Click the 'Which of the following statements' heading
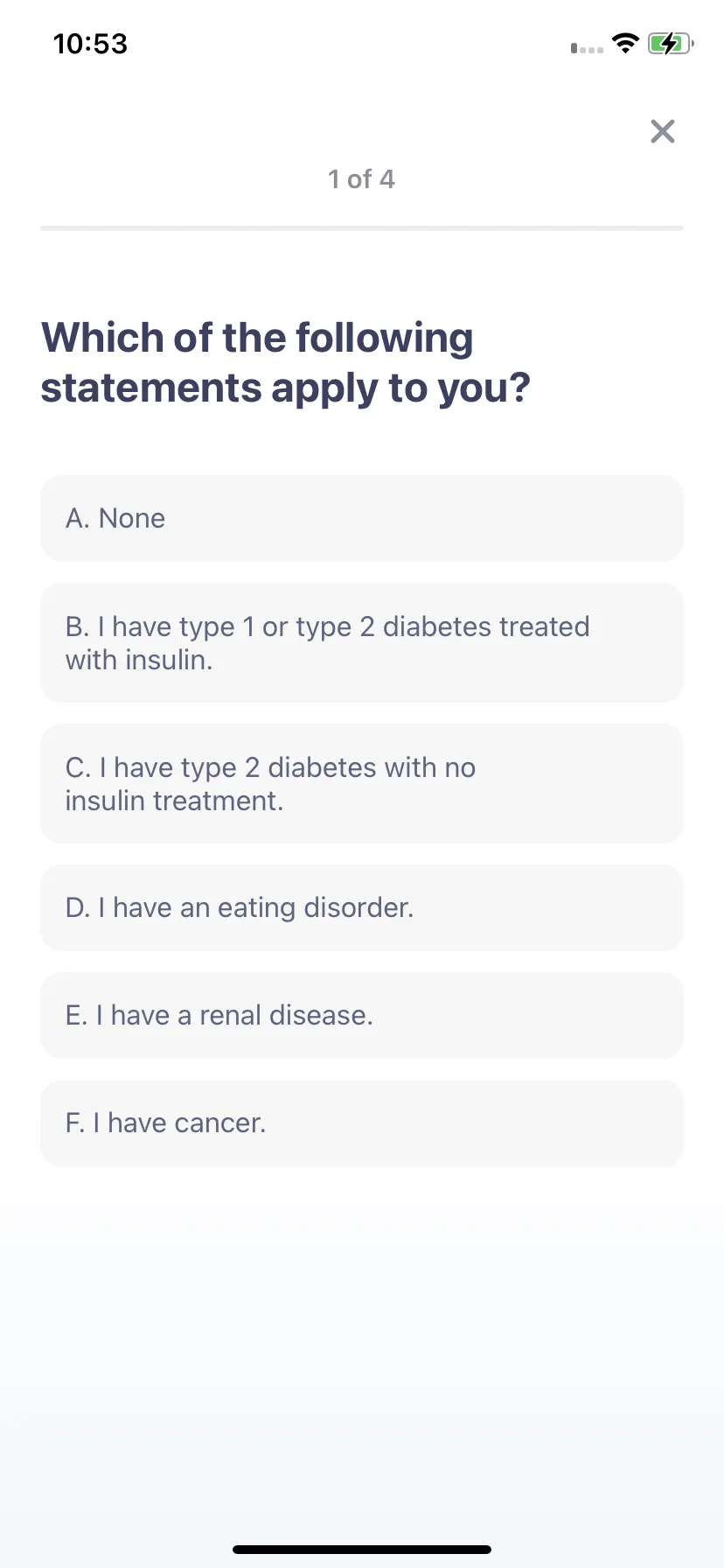Viewport: 724px width, 1568px height. pos(285,362)
